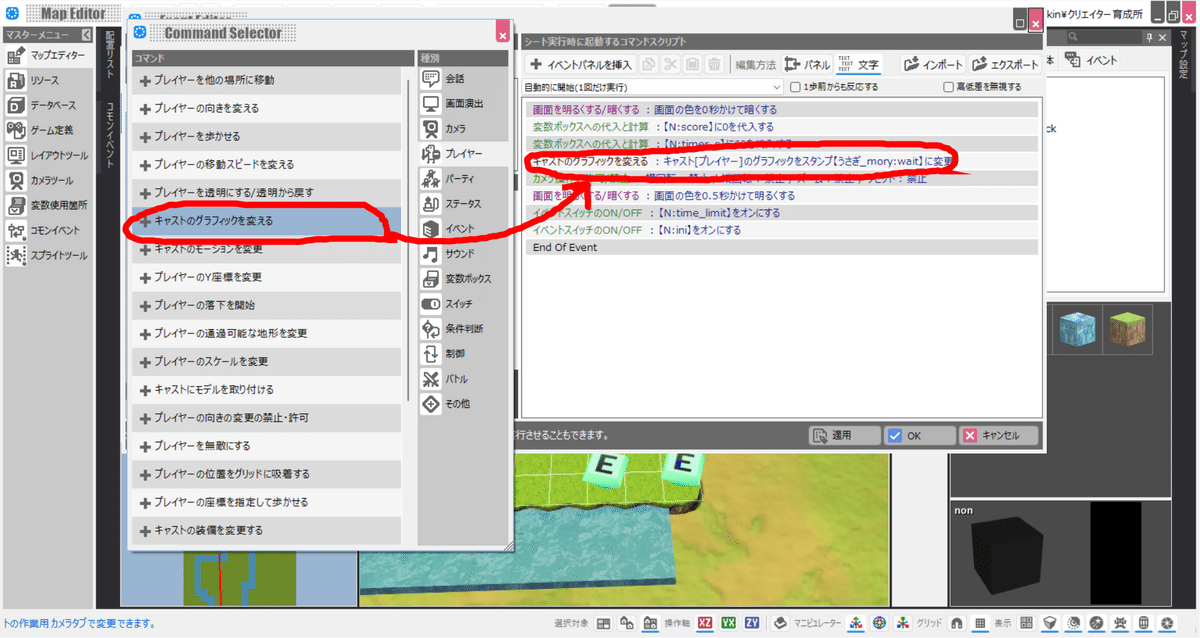Toggle the grid display icon
The width and height of the screenshot is (1200, 638).
click(x=981, y=622)
